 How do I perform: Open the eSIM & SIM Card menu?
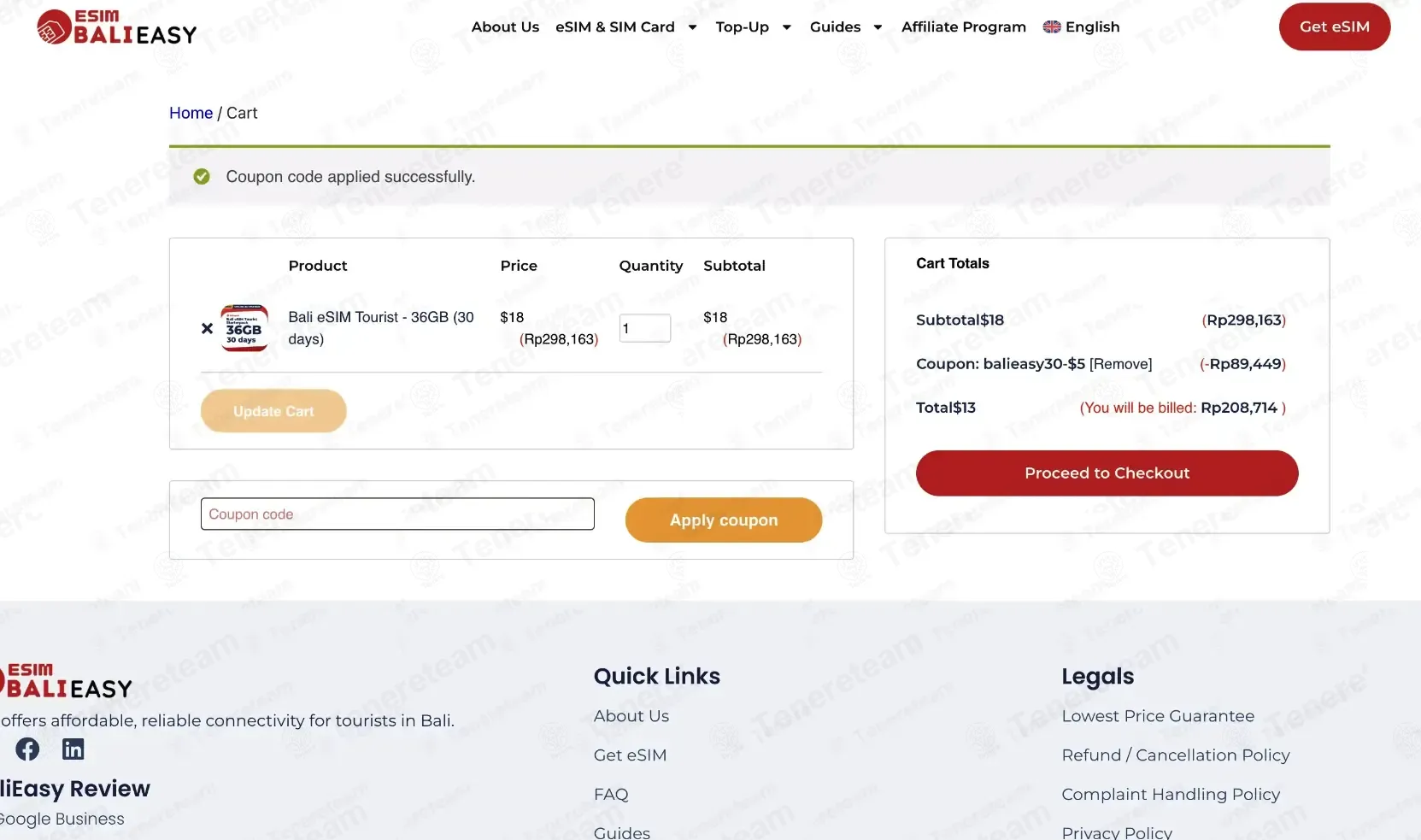click(x=615, y=27)
